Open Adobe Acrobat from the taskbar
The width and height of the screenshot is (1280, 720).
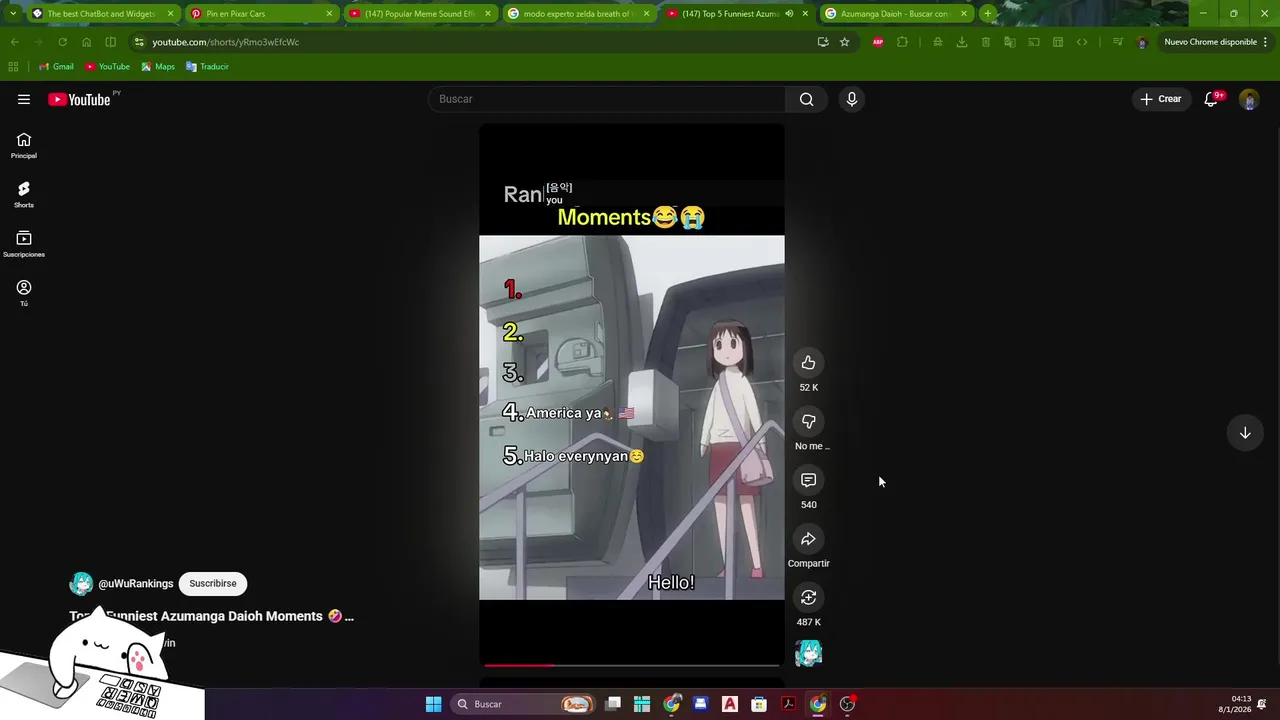(788, 704)
